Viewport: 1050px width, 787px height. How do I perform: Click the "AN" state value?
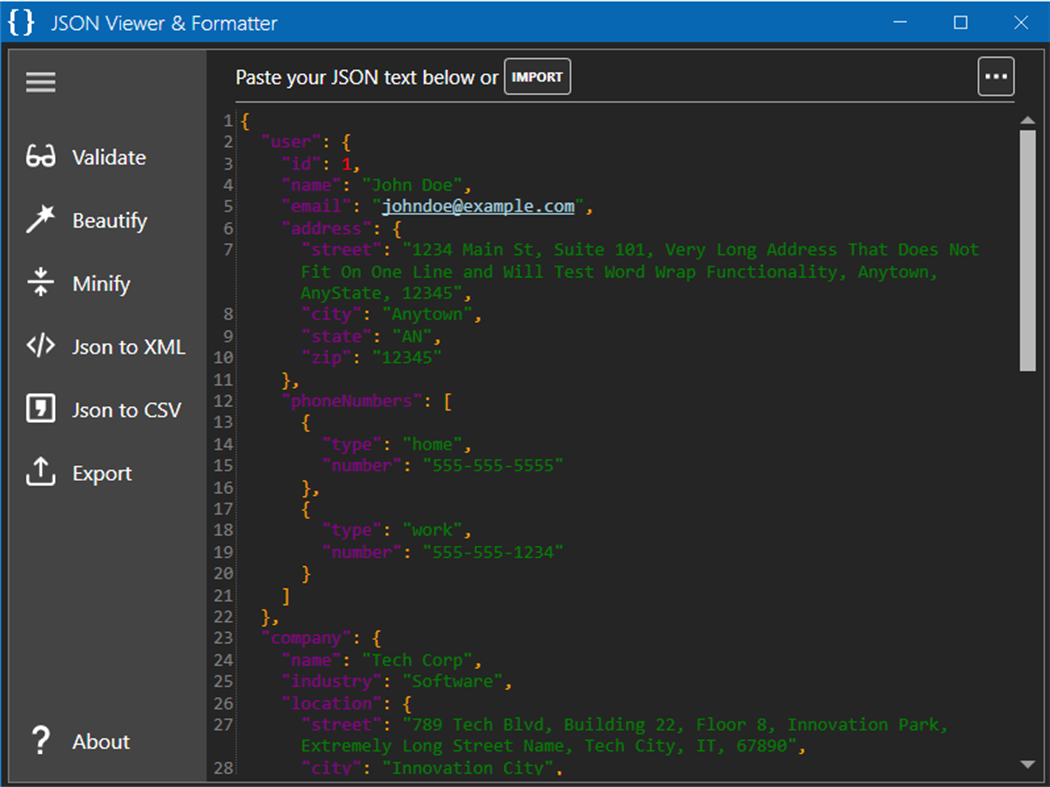point(412,336)
